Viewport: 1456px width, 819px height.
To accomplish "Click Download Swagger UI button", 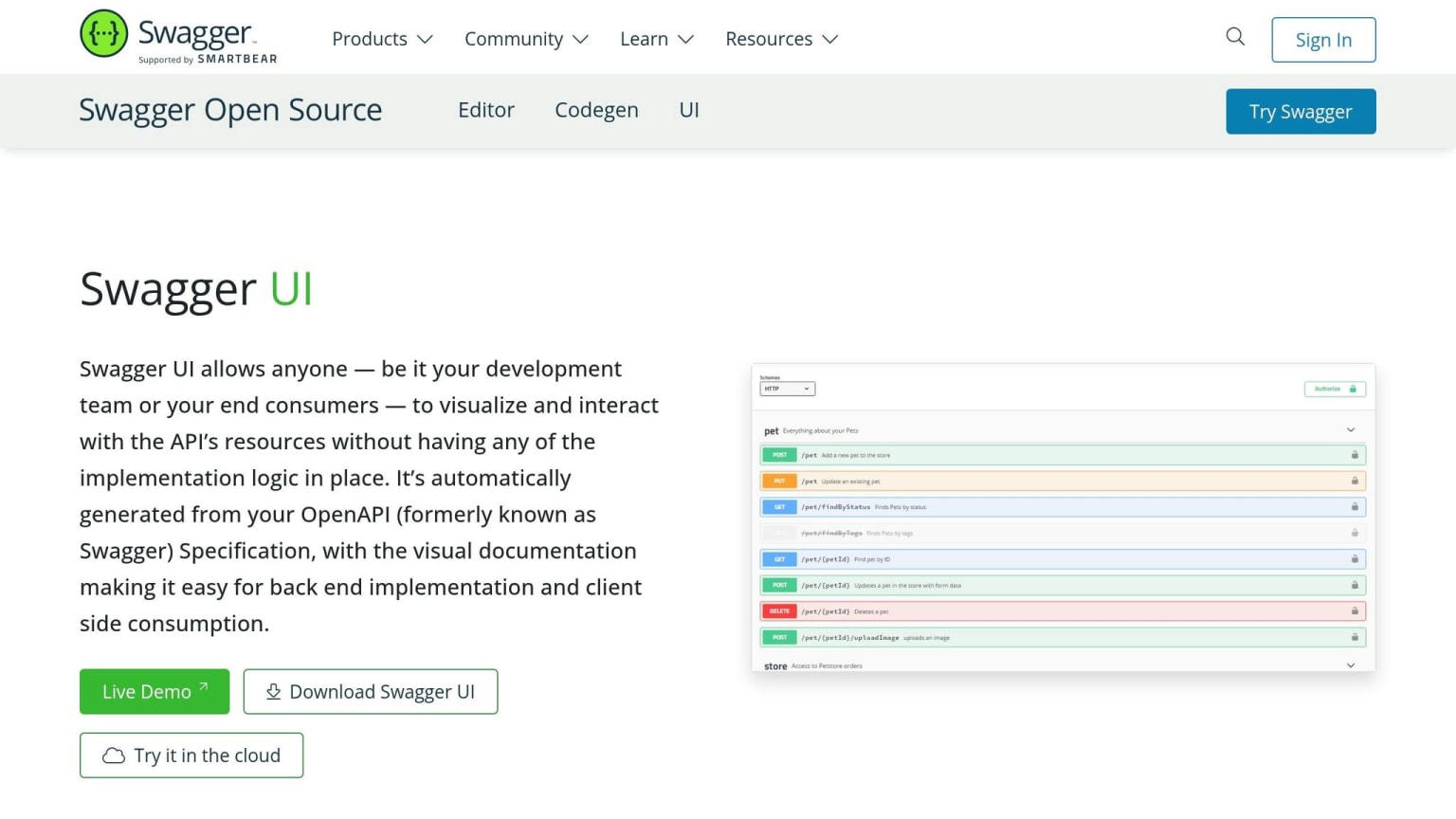I will (x=371, y=692).
